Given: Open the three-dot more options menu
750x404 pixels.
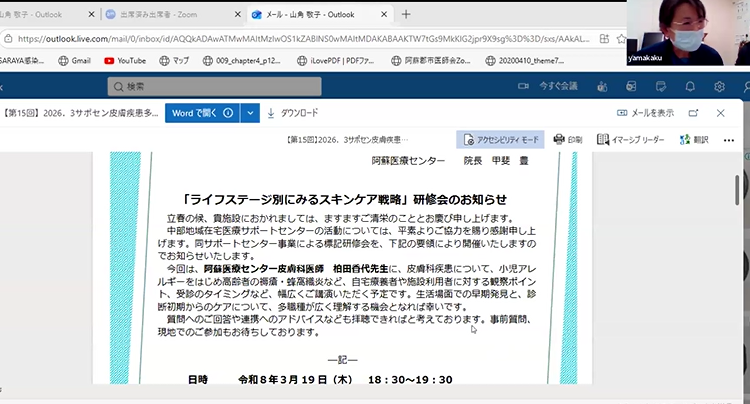Looking at the screenshot, I should tap(730, 139).
